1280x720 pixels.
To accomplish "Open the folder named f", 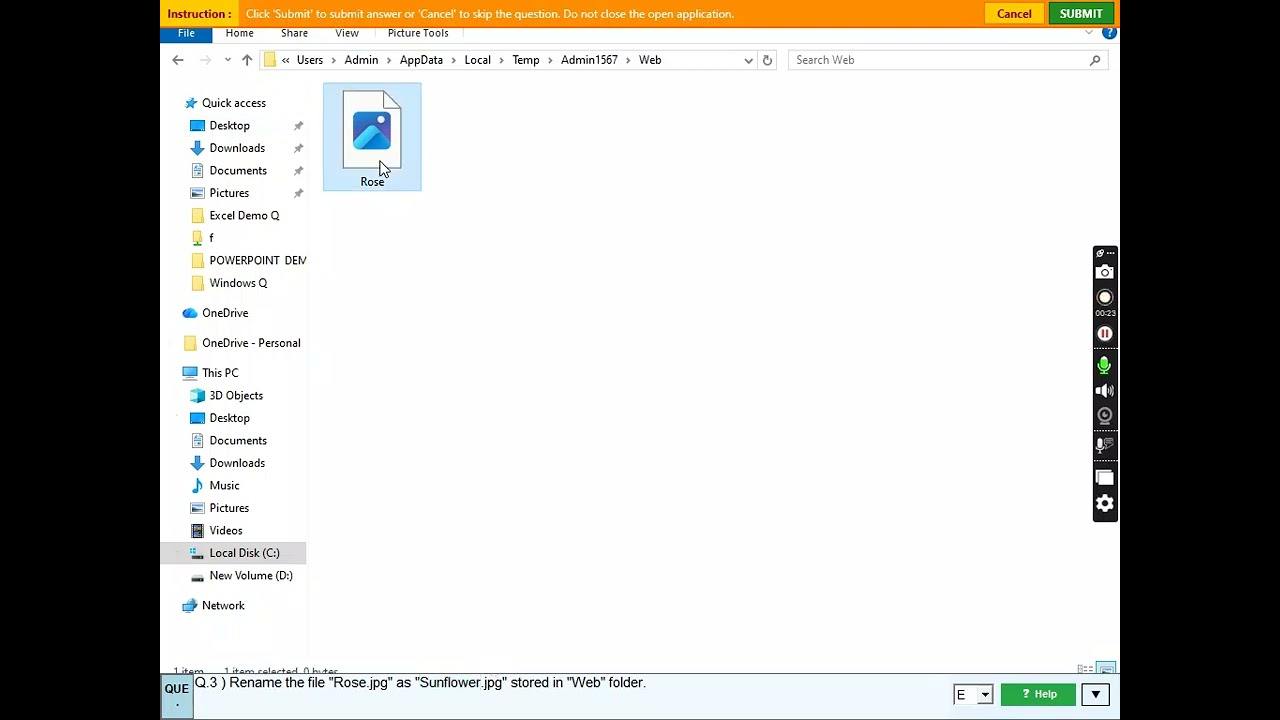I will pyautogui.click(x=210, y=238).
